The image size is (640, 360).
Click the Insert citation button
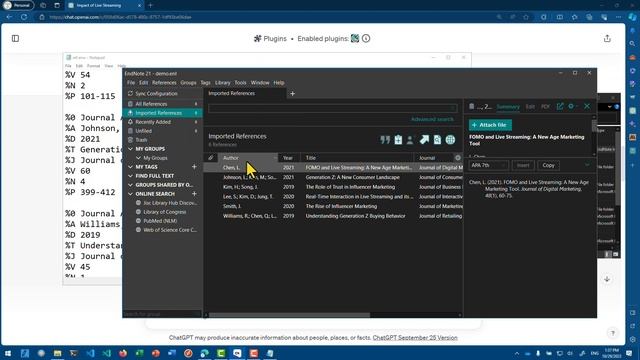(x=523, y=165)
